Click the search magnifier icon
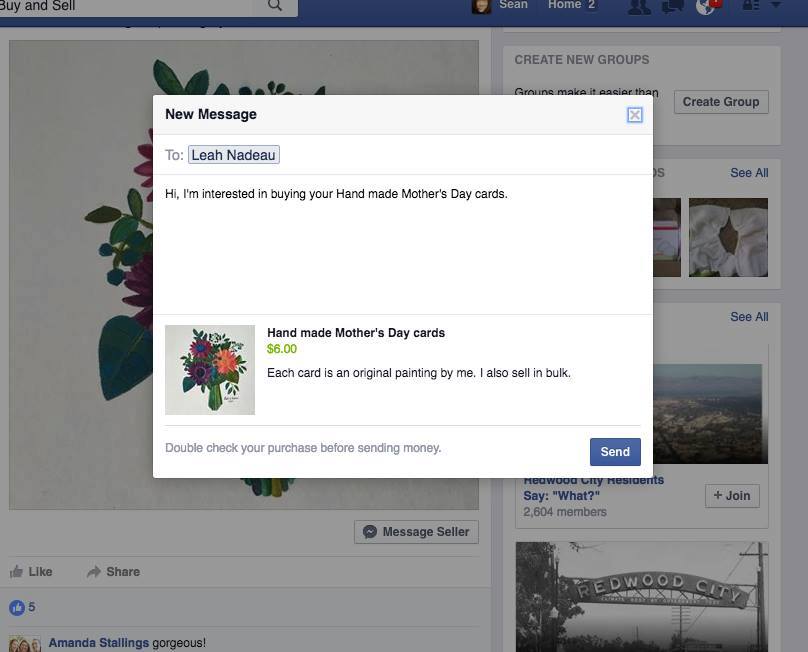Screen dimensions: 808x652 coord(275,5)
